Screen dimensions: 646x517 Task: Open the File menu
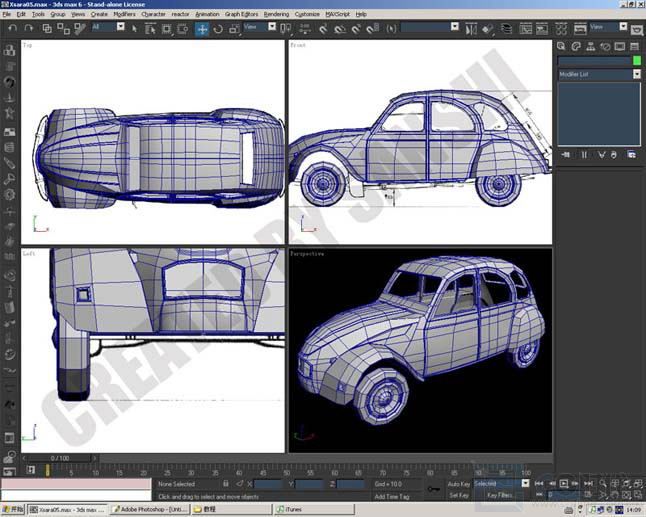(x=7, y=14)
